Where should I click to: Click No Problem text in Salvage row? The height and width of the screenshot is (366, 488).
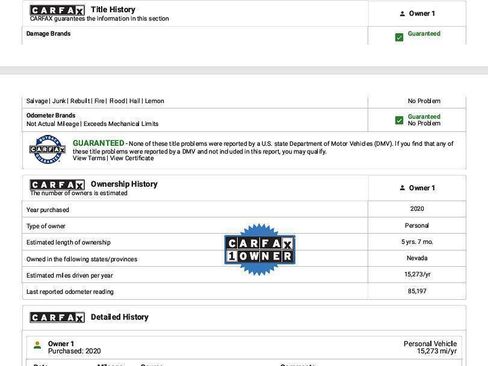click(424, 101)
